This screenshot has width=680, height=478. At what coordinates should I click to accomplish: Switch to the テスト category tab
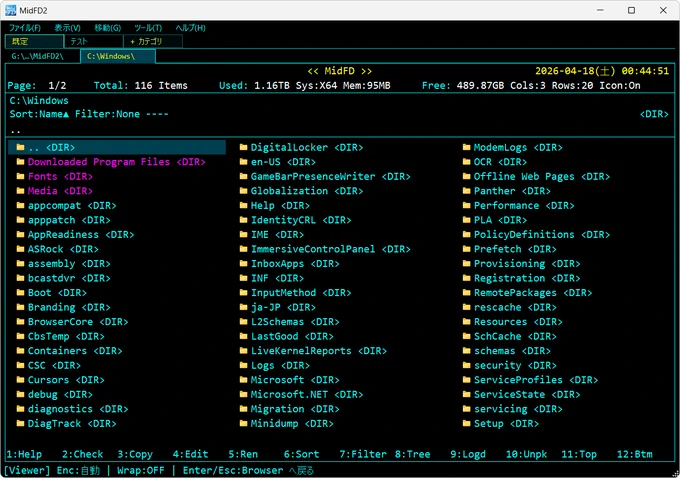(94, 41)
